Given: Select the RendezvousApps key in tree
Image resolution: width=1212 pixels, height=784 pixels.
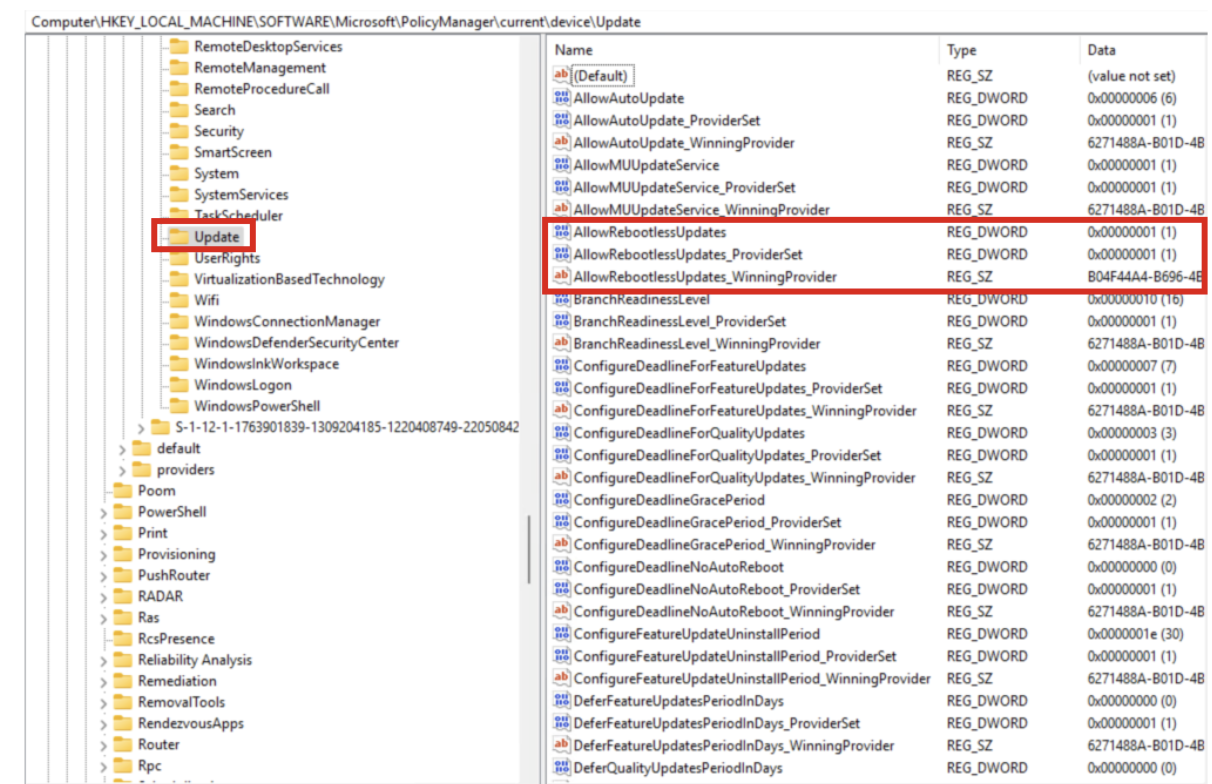Looking at the screenshot, I should tap(190, 723).
